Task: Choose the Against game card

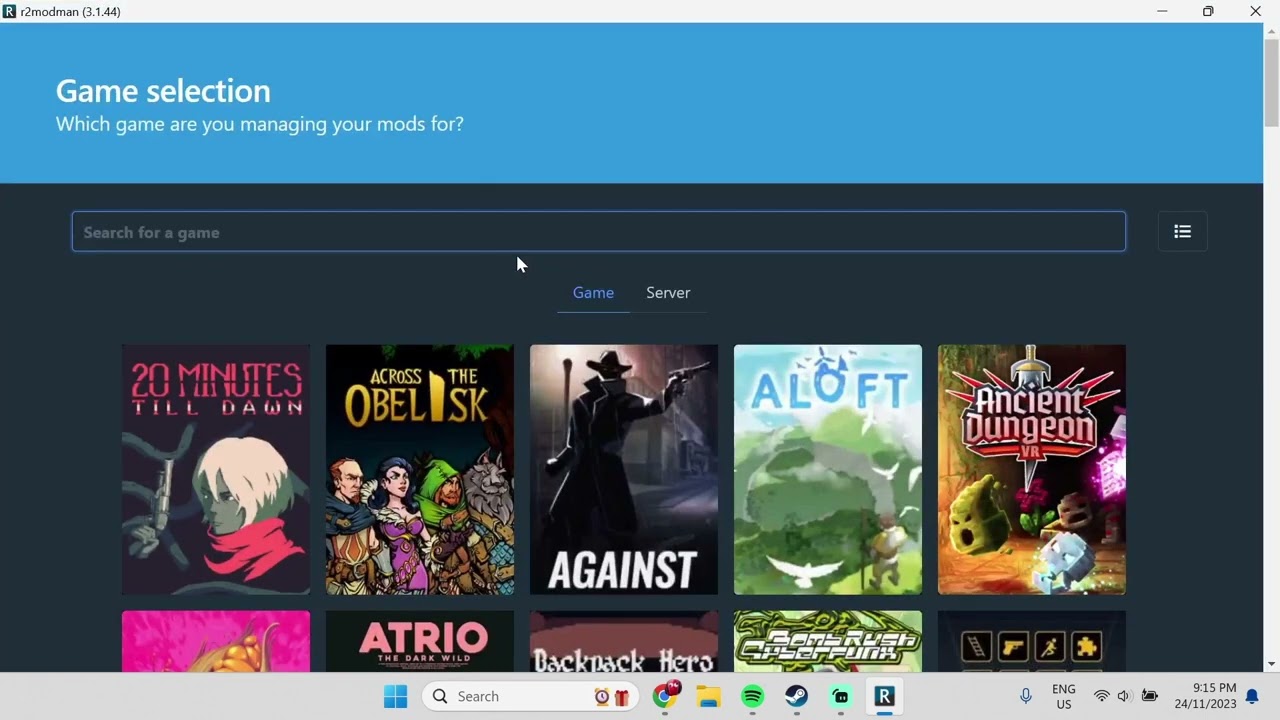Action: [624, 470]
